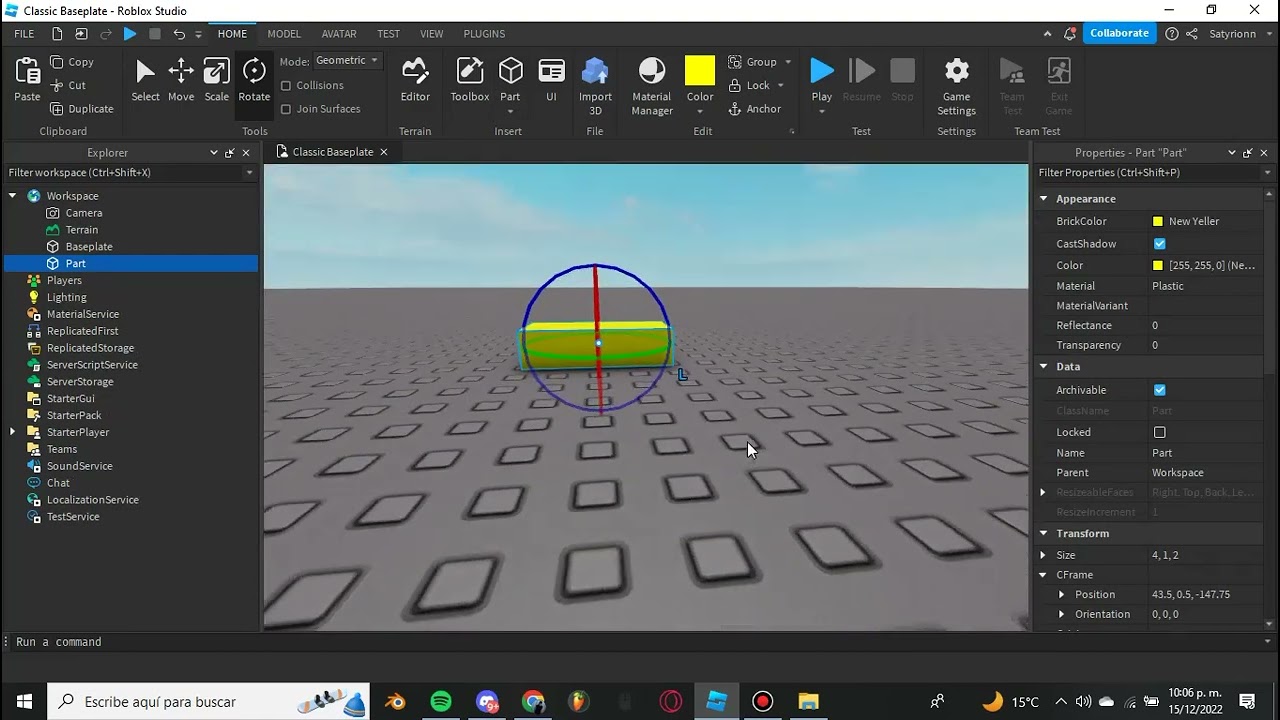Screen dimensions: 1280x720
Task: Open Opera from the taskbar
Action: [671, 702]
